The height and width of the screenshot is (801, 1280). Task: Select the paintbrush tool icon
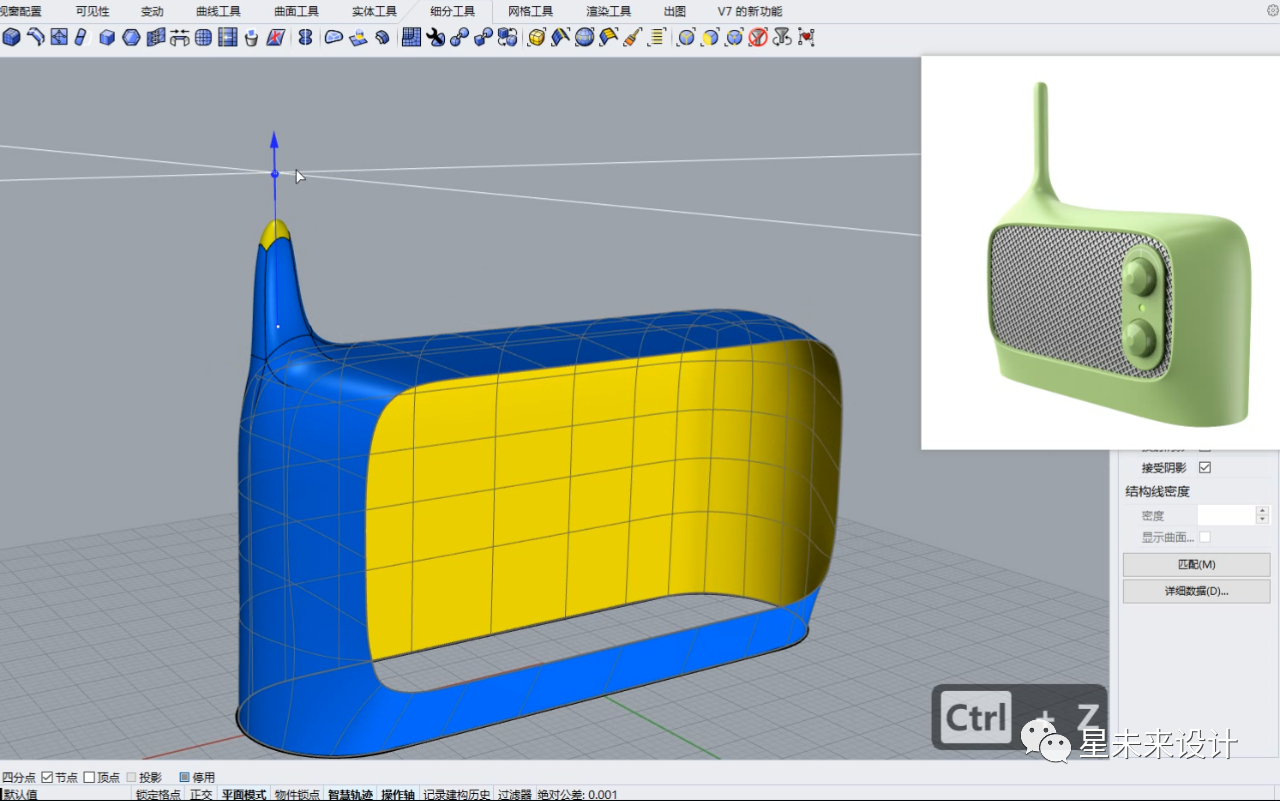click(x=633, y=37)
